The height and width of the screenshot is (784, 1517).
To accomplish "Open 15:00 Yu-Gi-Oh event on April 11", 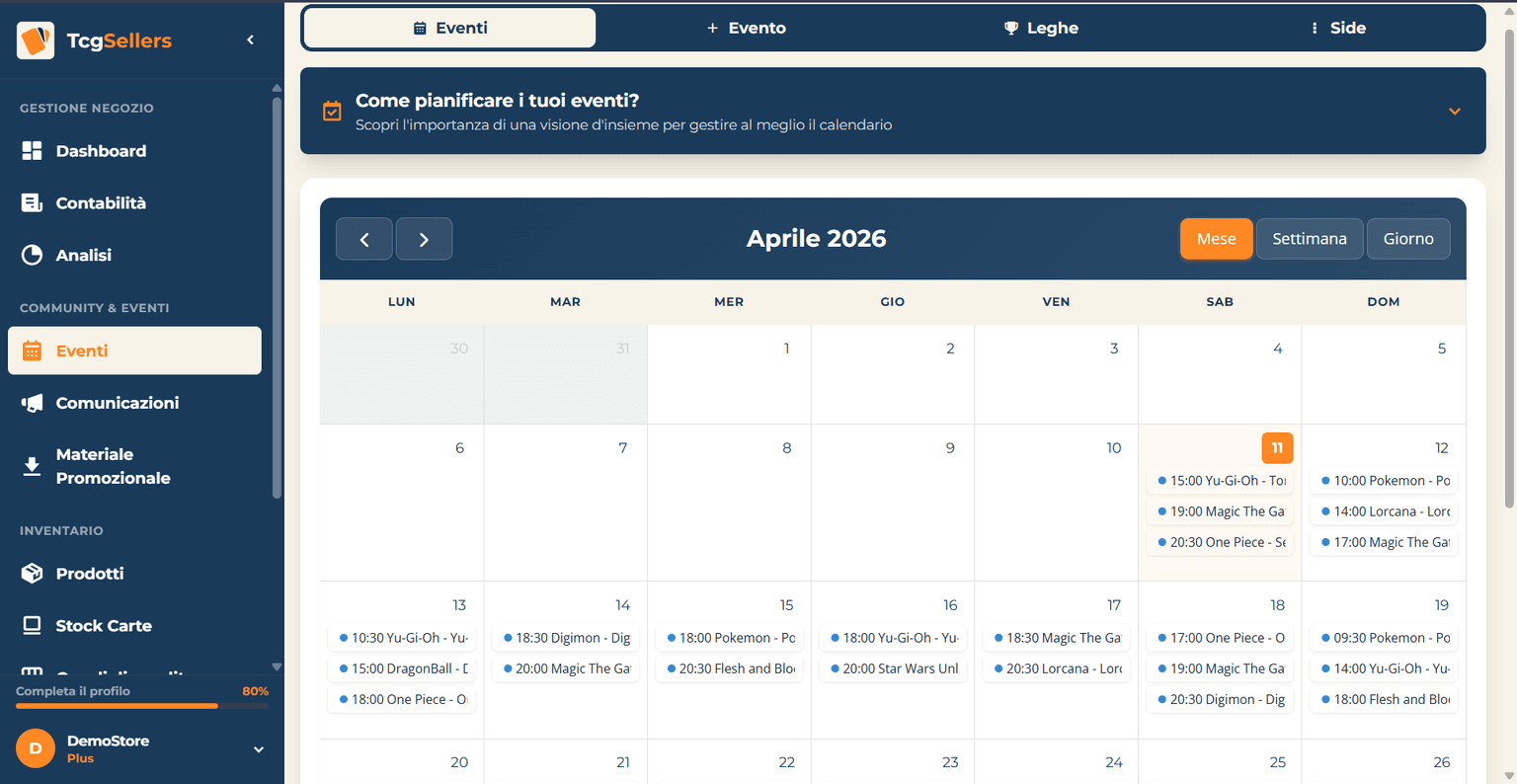I will 1220,481.
